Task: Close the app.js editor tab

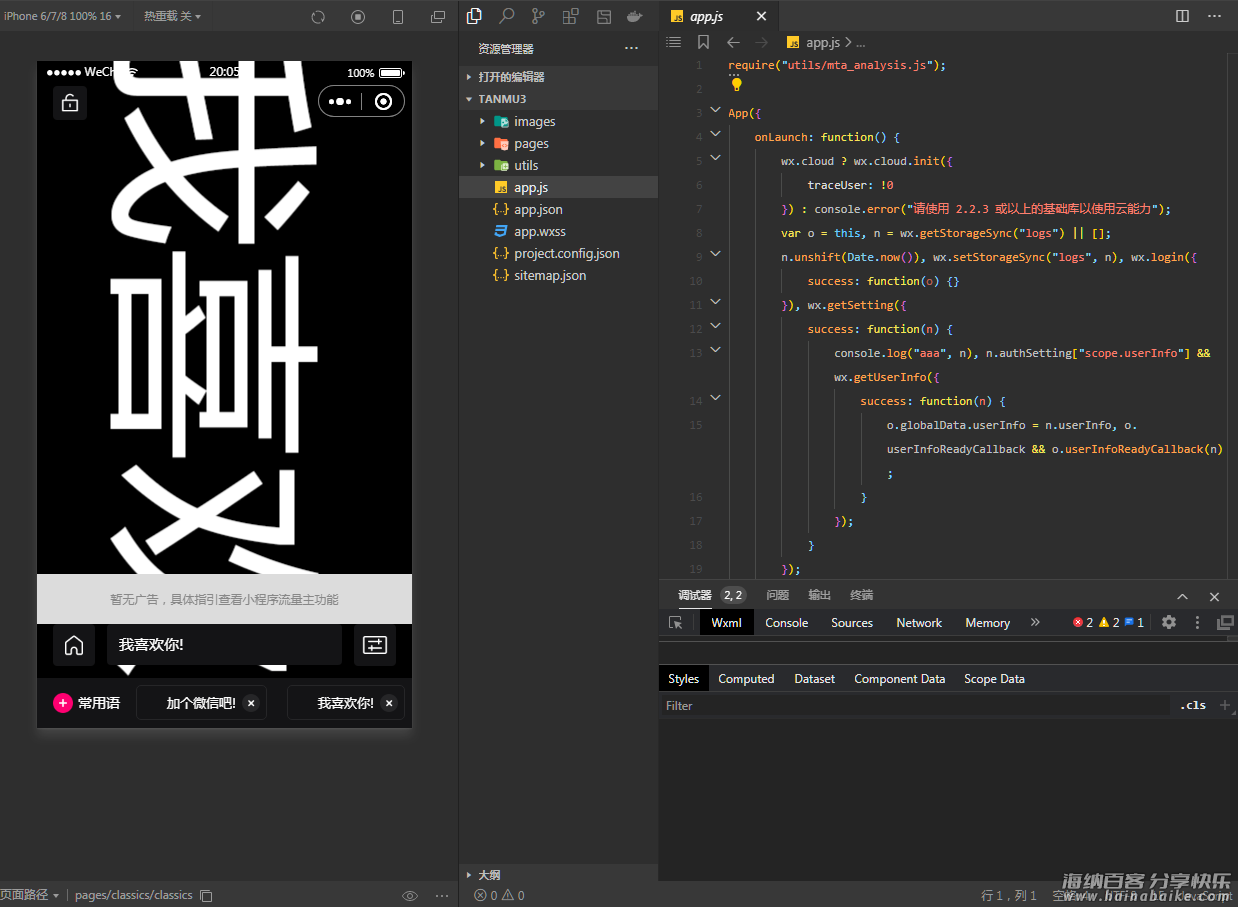Action: pos(762,16)
